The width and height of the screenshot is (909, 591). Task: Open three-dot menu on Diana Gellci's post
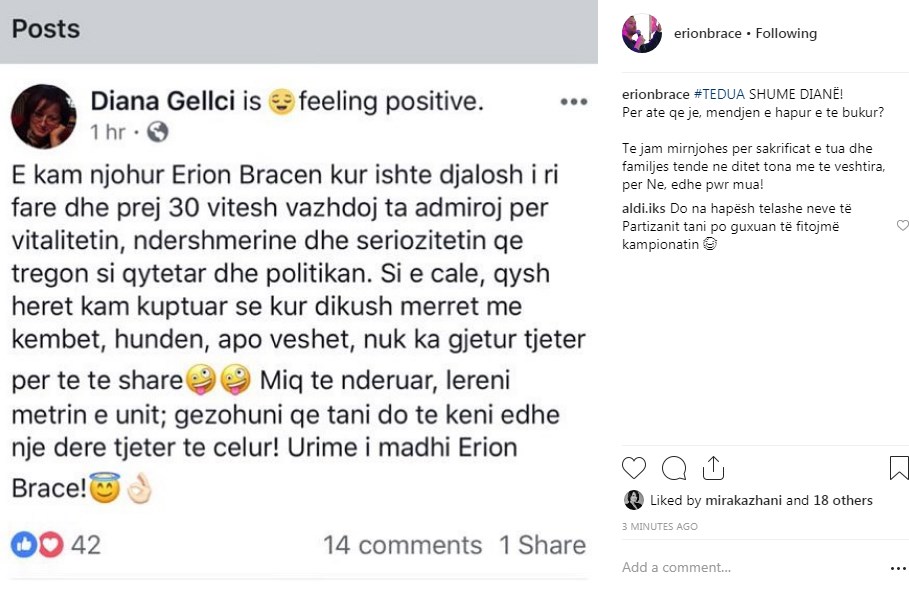(x=573, y=102)
